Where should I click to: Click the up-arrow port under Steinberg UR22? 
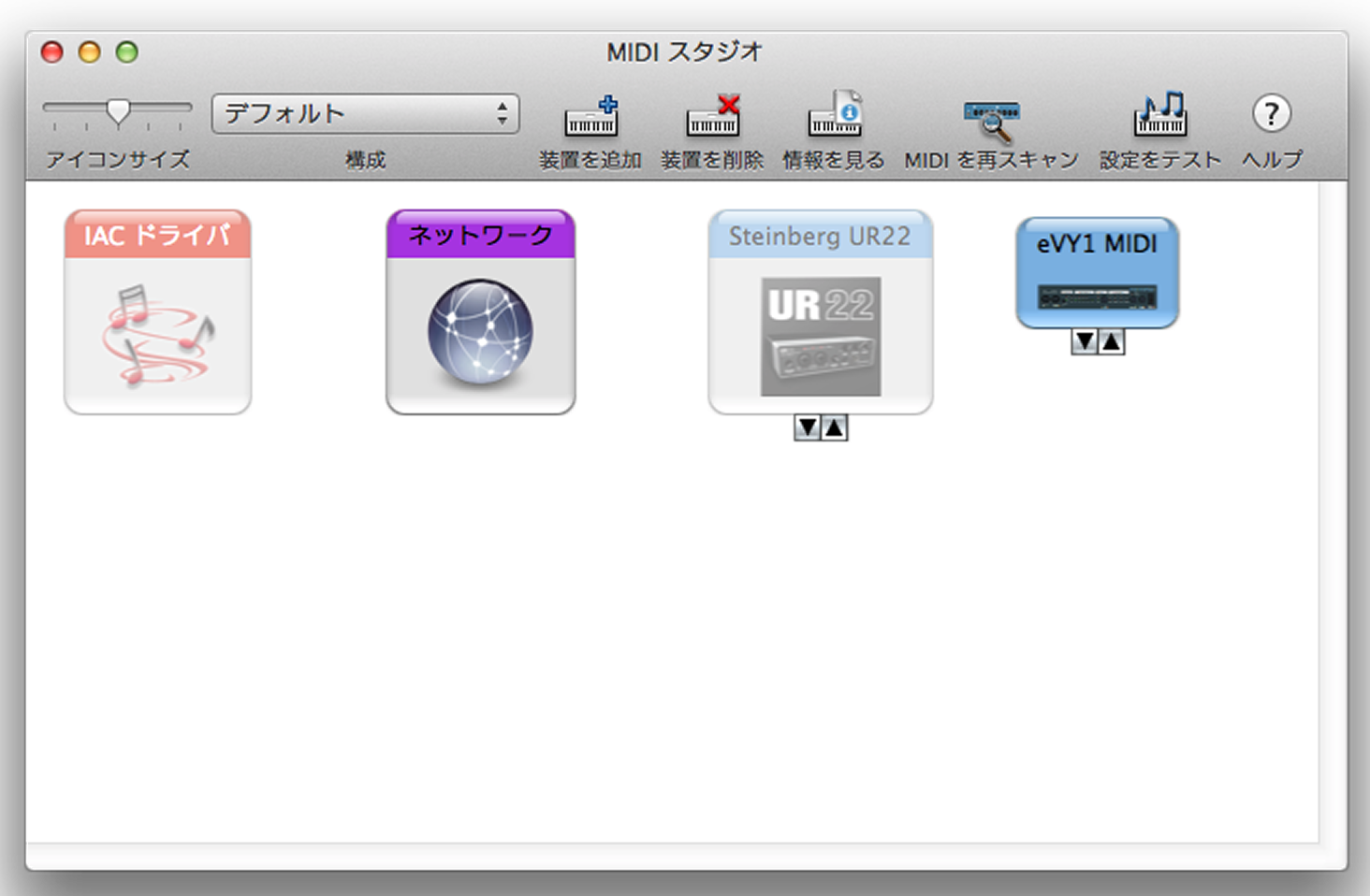click(834, 427)
